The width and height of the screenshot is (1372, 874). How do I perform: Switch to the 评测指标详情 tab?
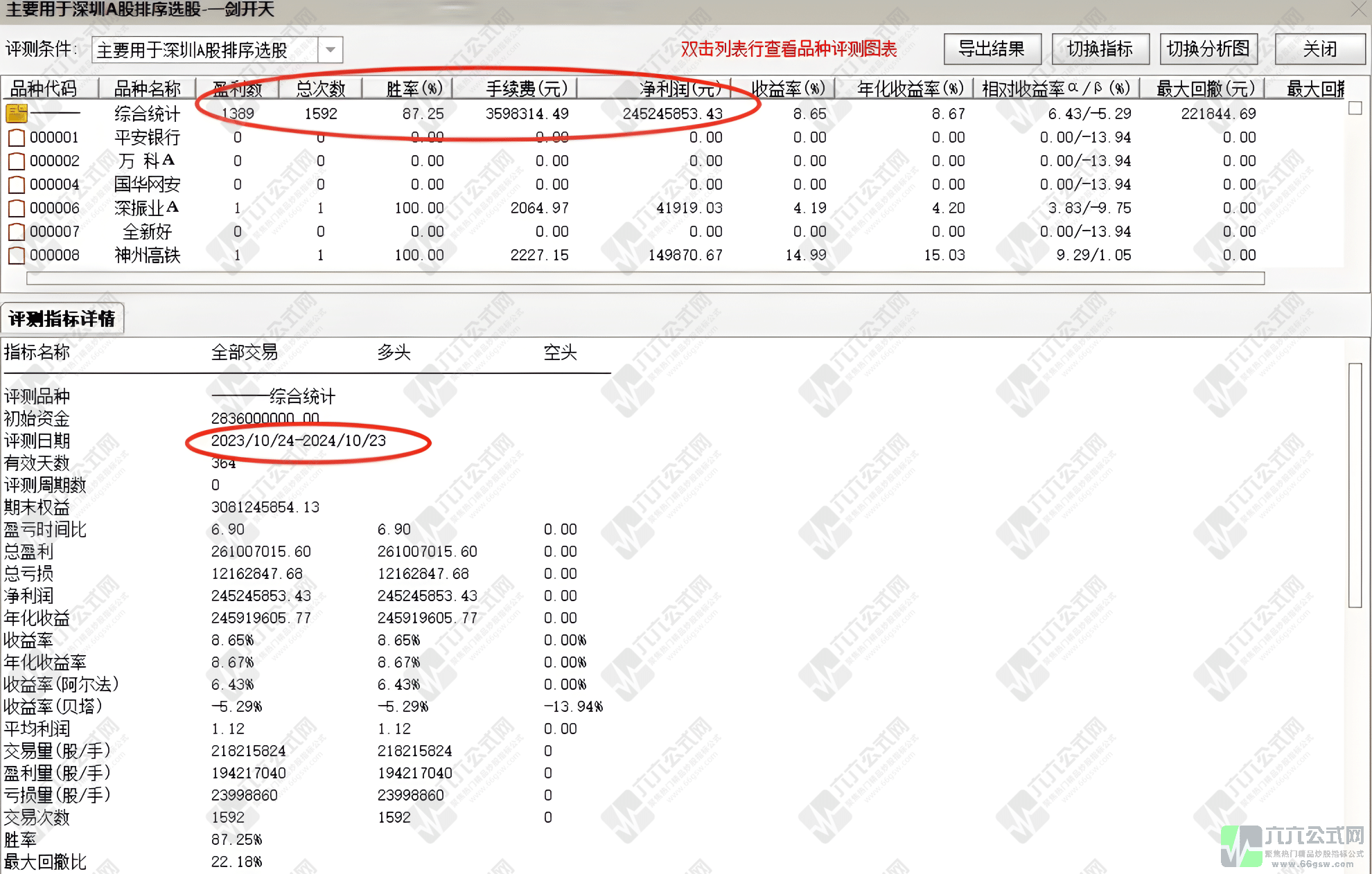[x=62, y=319]
